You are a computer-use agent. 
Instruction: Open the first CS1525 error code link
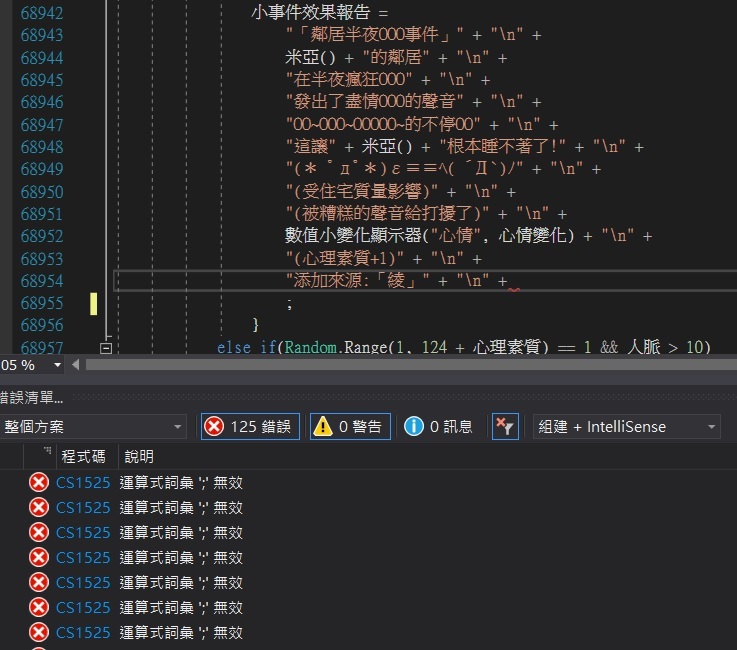(83, 483)
